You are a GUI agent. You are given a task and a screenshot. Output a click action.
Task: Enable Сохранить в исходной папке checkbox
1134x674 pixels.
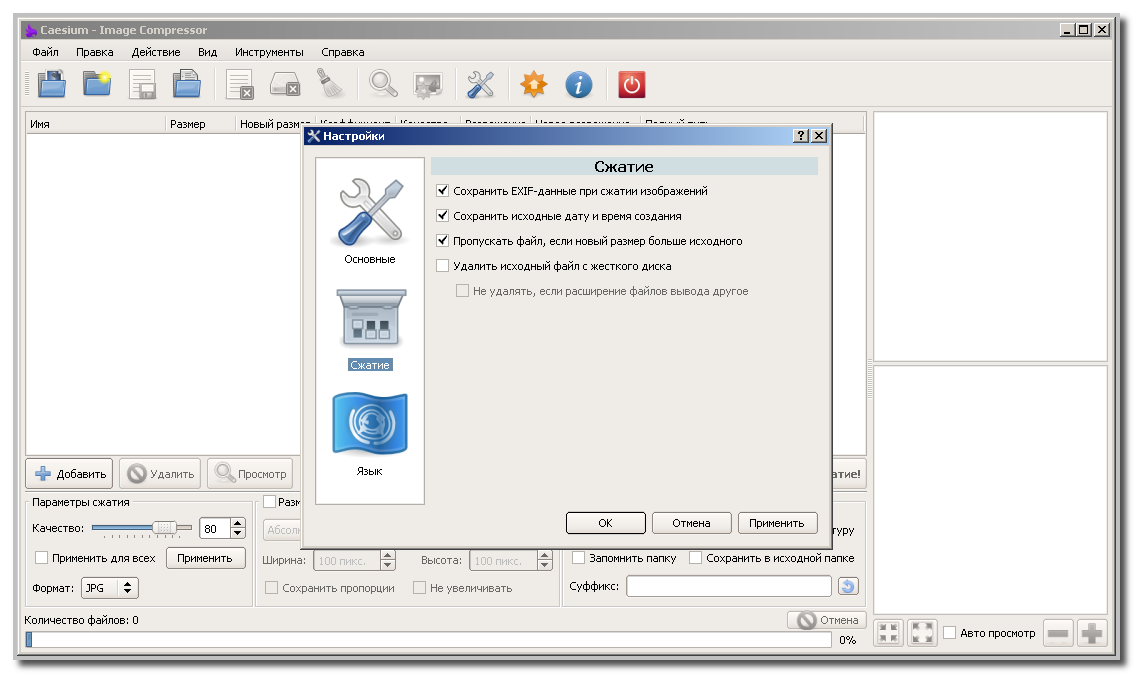pos(696,558)
